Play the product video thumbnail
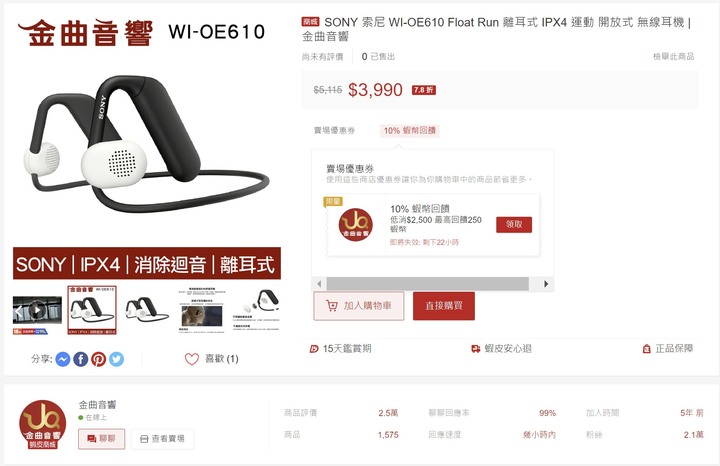Image resolution: width=720 pixels, height=466 pixels. tap(37, 311)
